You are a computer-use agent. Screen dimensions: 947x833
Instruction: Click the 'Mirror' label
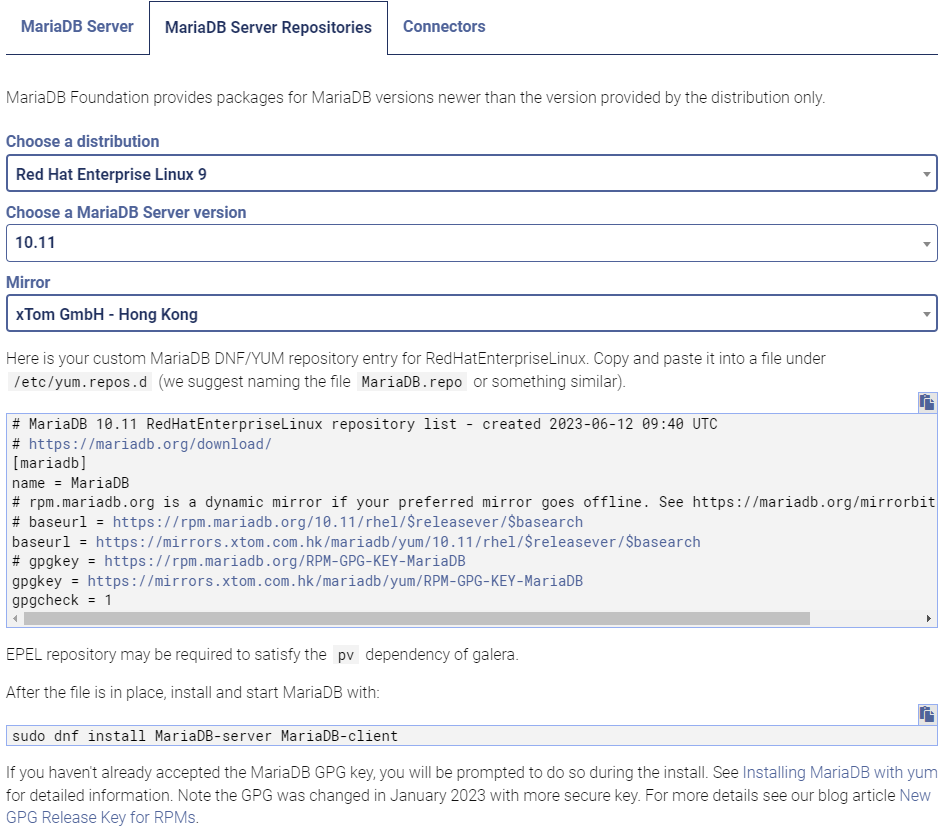coord(28,283)
